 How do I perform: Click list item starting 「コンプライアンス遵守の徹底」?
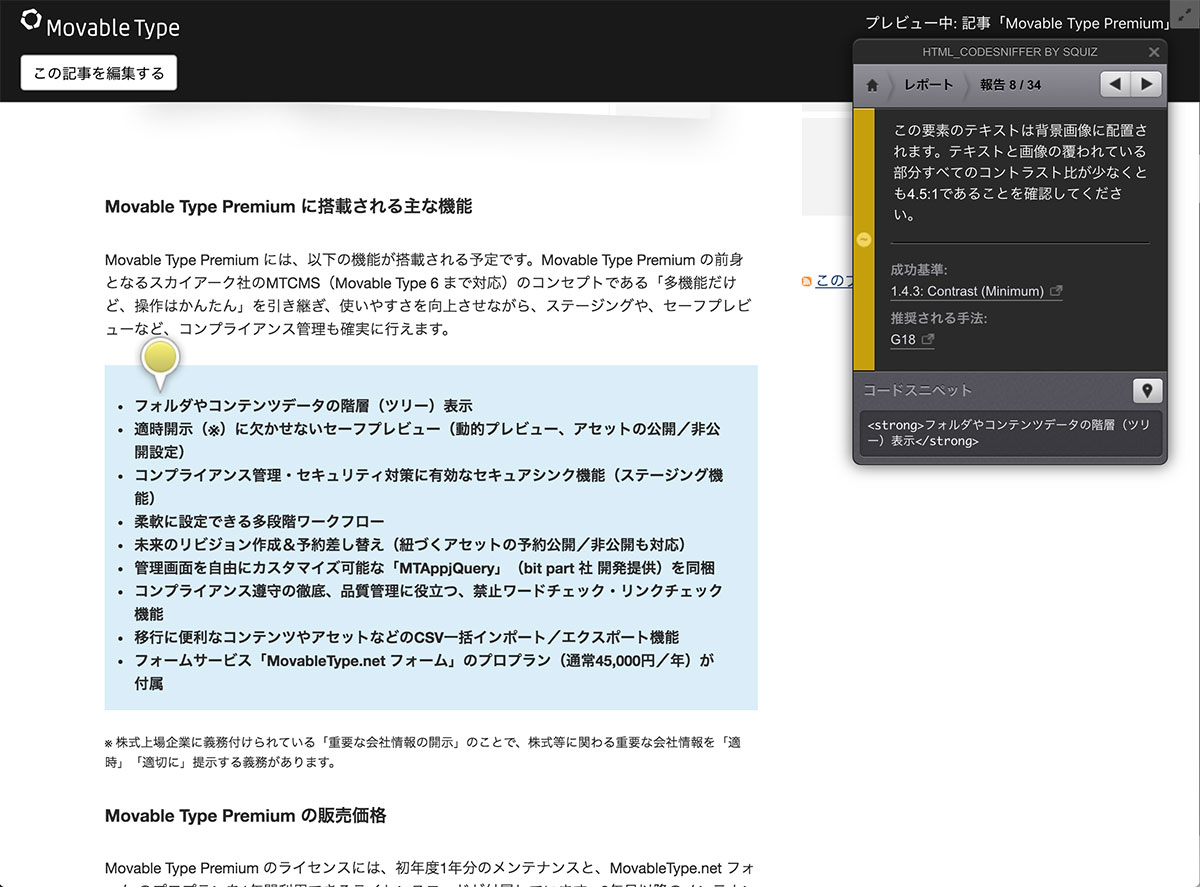[428, 602]
